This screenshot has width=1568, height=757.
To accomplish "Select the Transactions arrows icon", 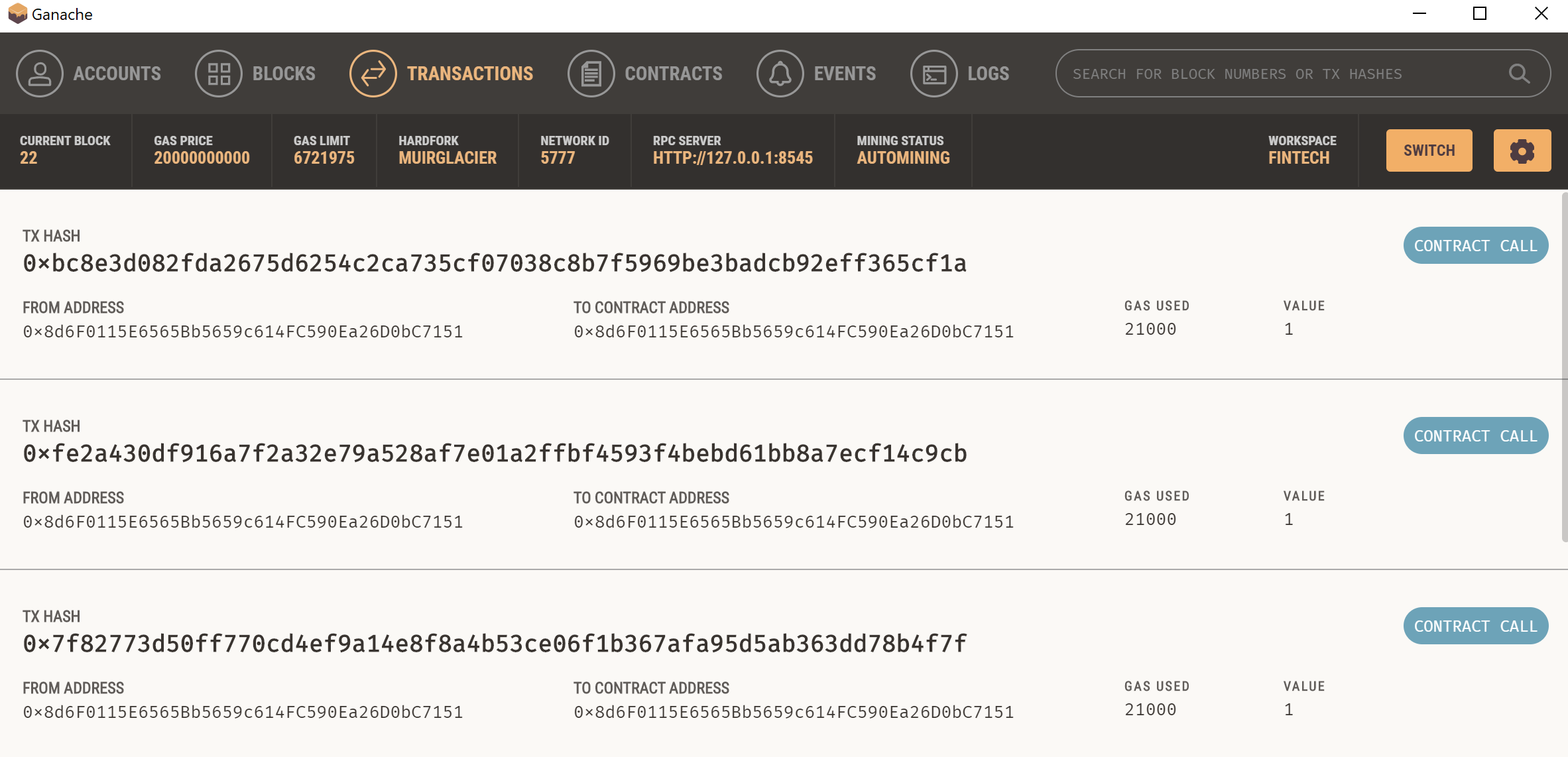I will pyautogui.click(x=373, y=74).
